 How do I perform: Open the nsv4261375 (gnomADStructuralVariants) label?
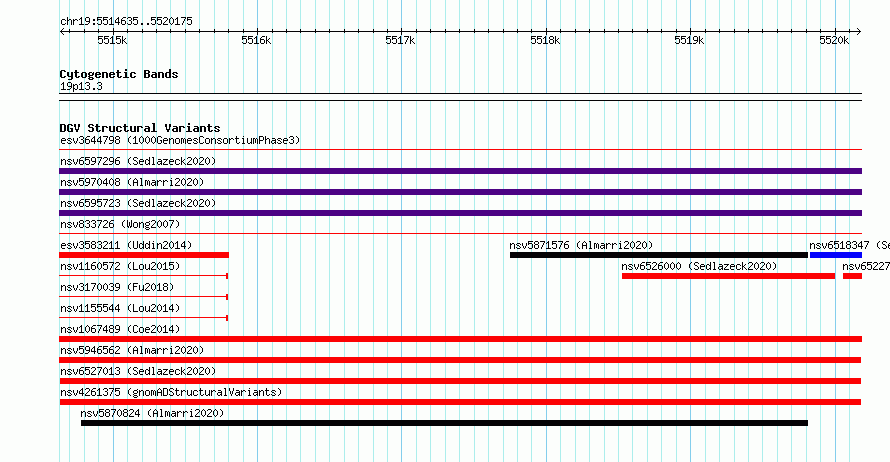[x=171, y=392]
